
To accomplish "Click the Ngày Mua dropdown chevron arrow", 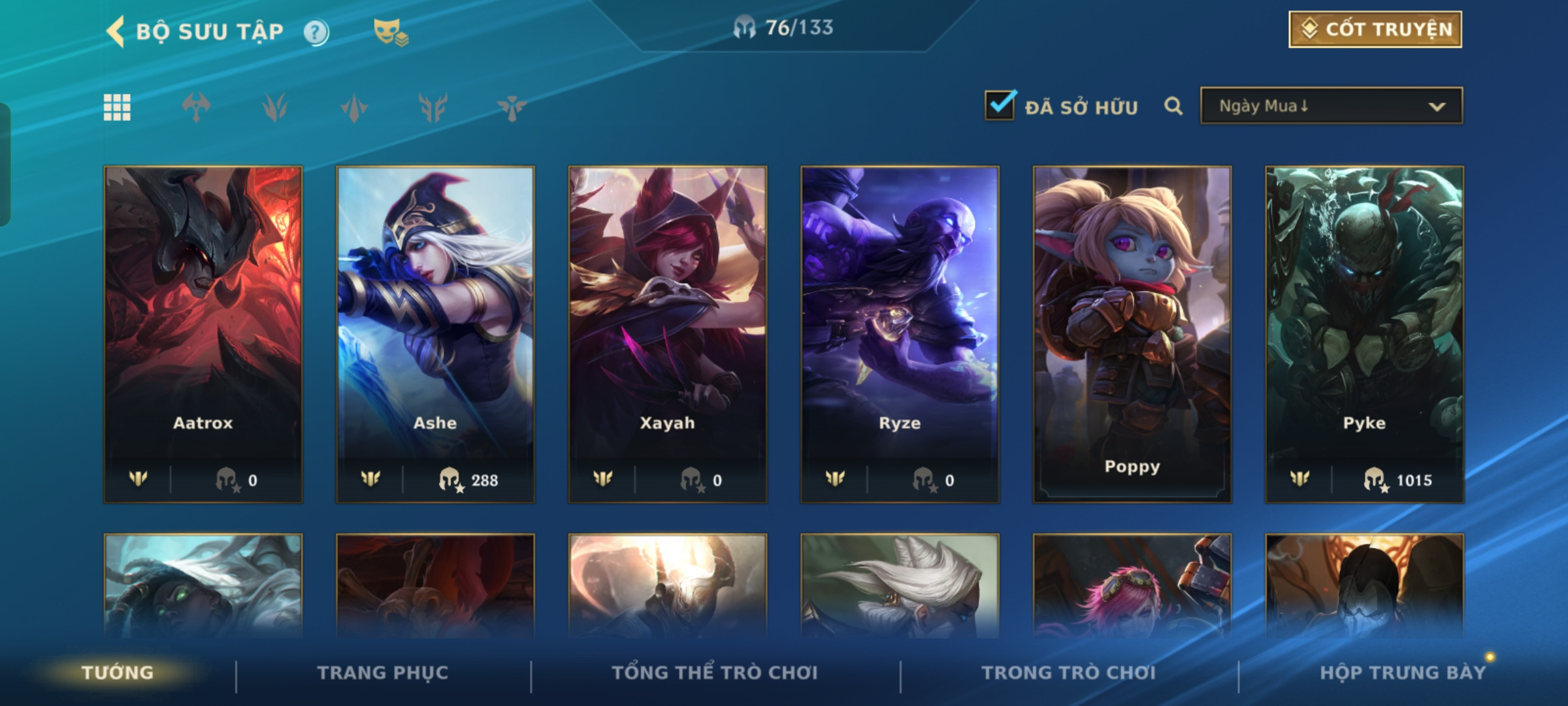I will (1437, 107).
